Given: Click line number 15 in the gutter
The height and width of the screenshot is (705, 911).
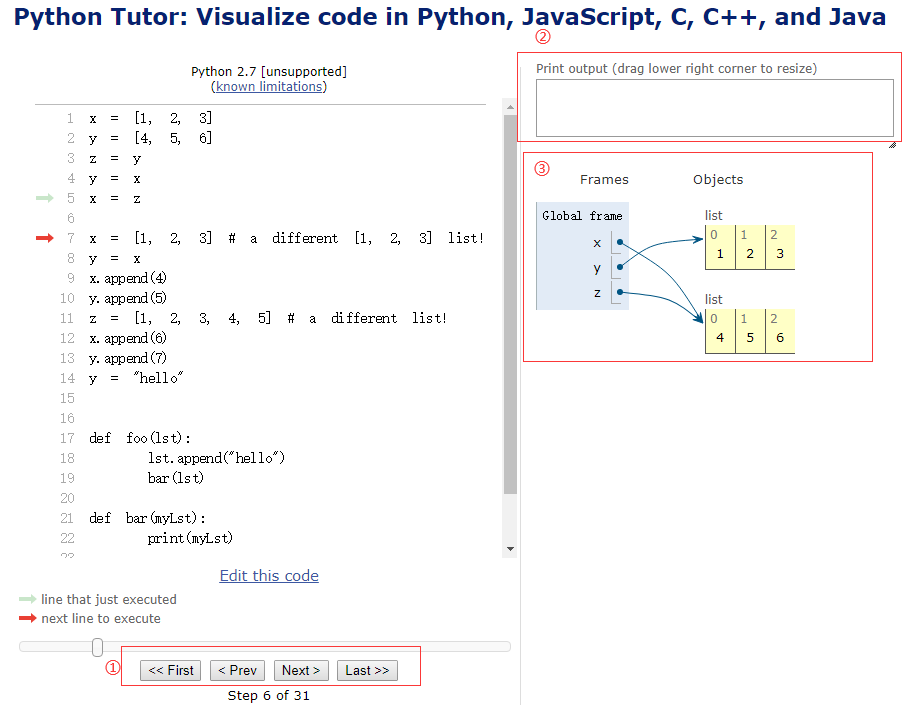Looking at the screenshot, I should [67, 399].
